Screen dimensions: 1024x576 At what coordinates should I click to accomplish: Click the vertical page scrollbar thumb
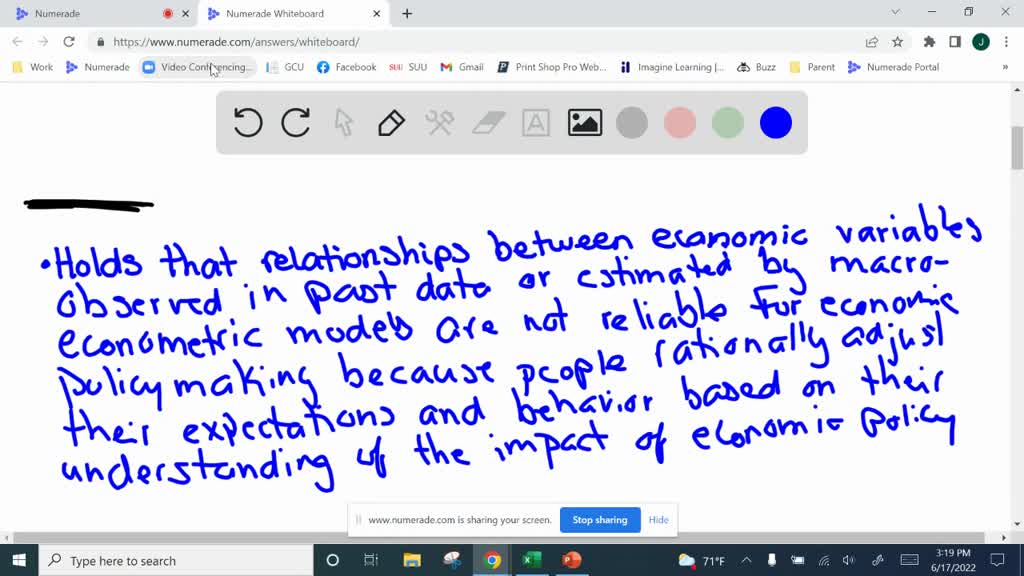click(x=1017, y=148)
